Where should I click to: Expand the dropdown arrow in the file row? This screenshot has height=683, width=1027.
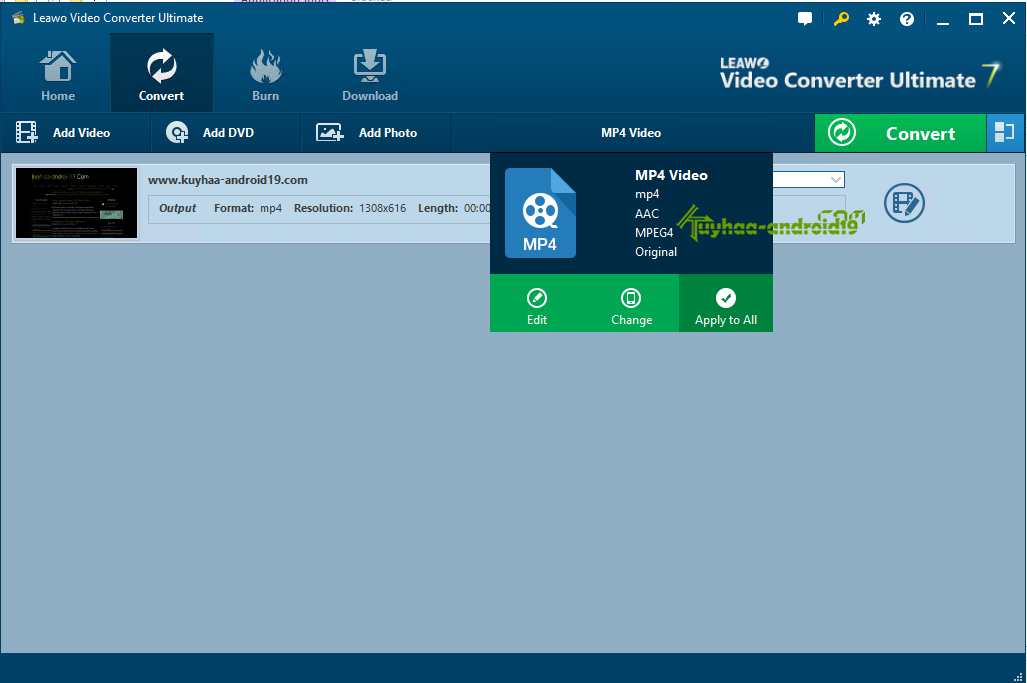pyautogui.click(x=836, y=179)
